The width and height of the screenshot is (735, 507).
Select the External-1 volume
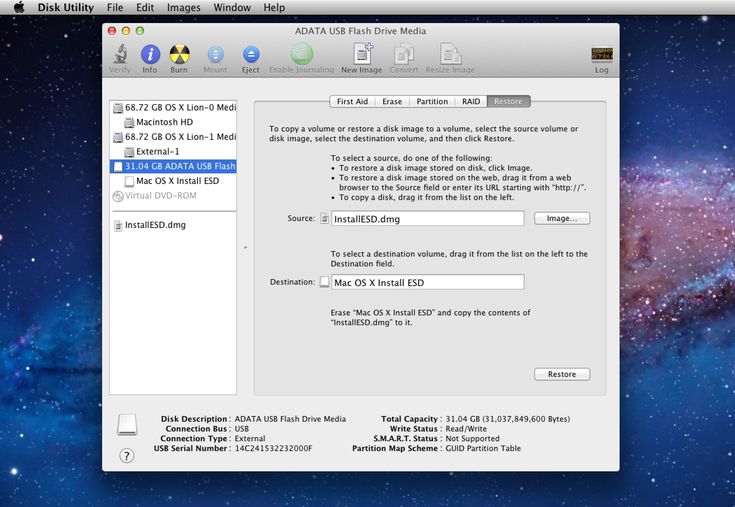173,151
